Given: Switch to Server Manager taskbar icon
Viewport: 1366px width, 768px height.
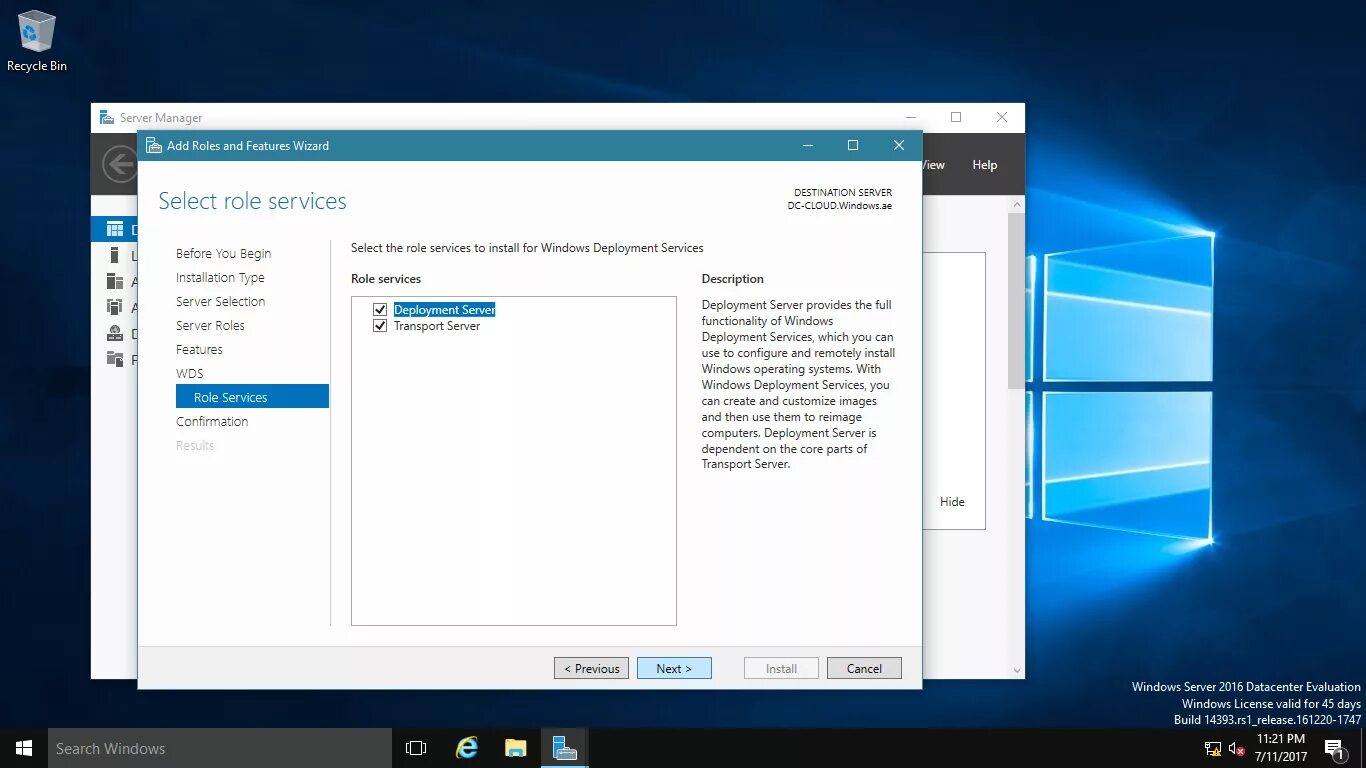Looking at the screenshot, I should pos(564,748).
